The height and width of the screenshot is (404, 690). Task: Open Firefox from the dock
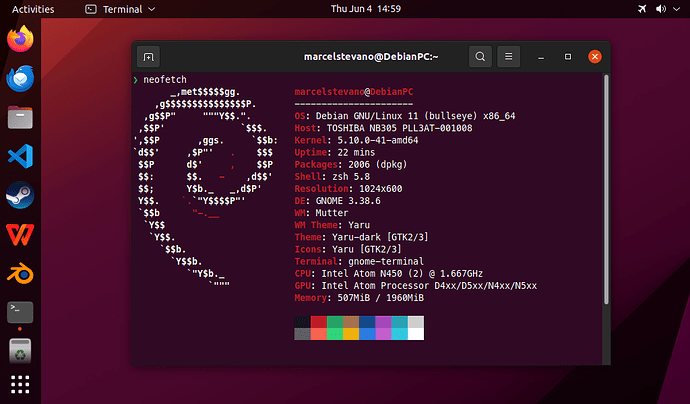point(20,39)
